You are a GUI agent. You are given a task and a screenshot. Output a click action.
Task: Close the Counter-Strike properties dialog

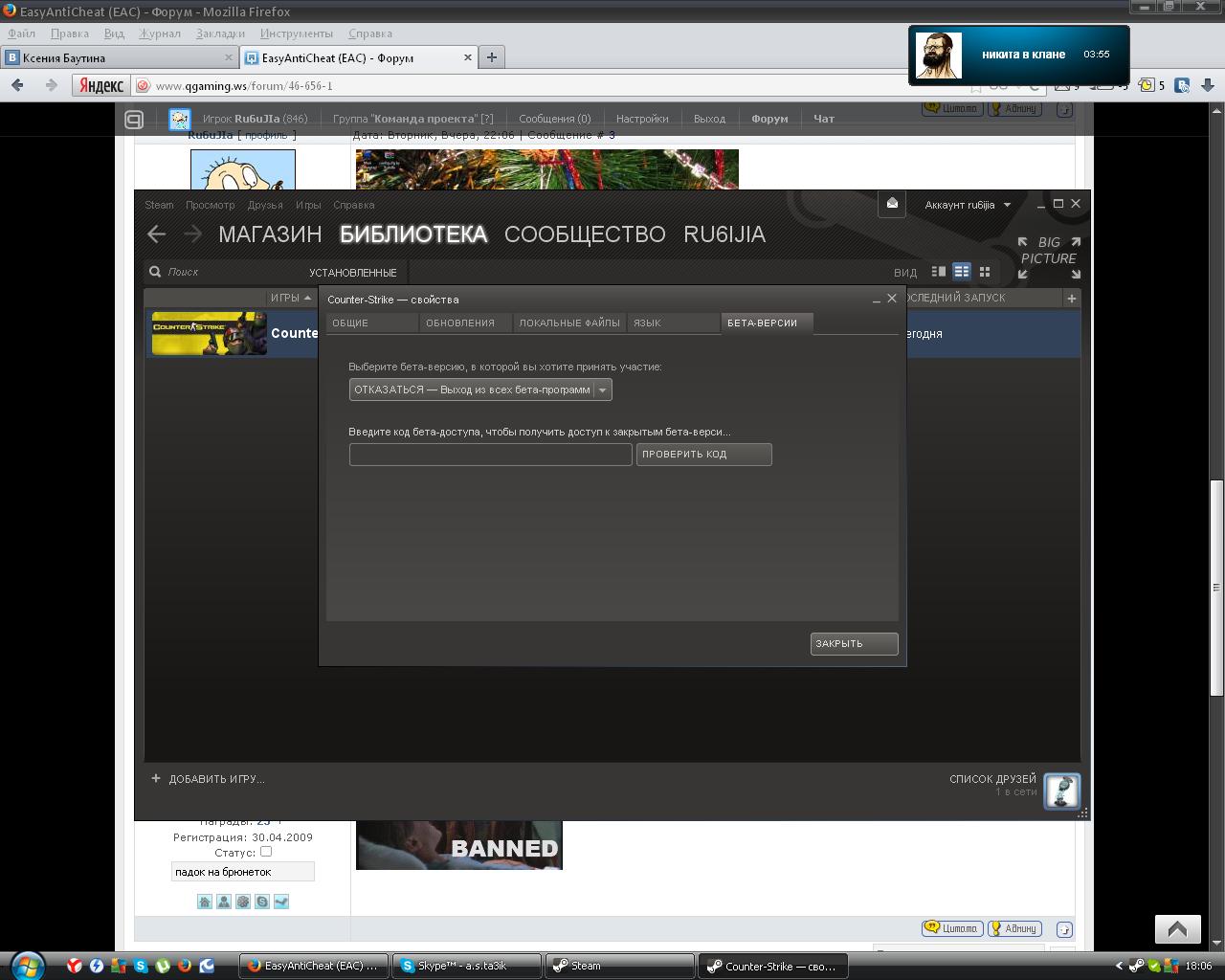pyautogui.click(x=892, y=299)
